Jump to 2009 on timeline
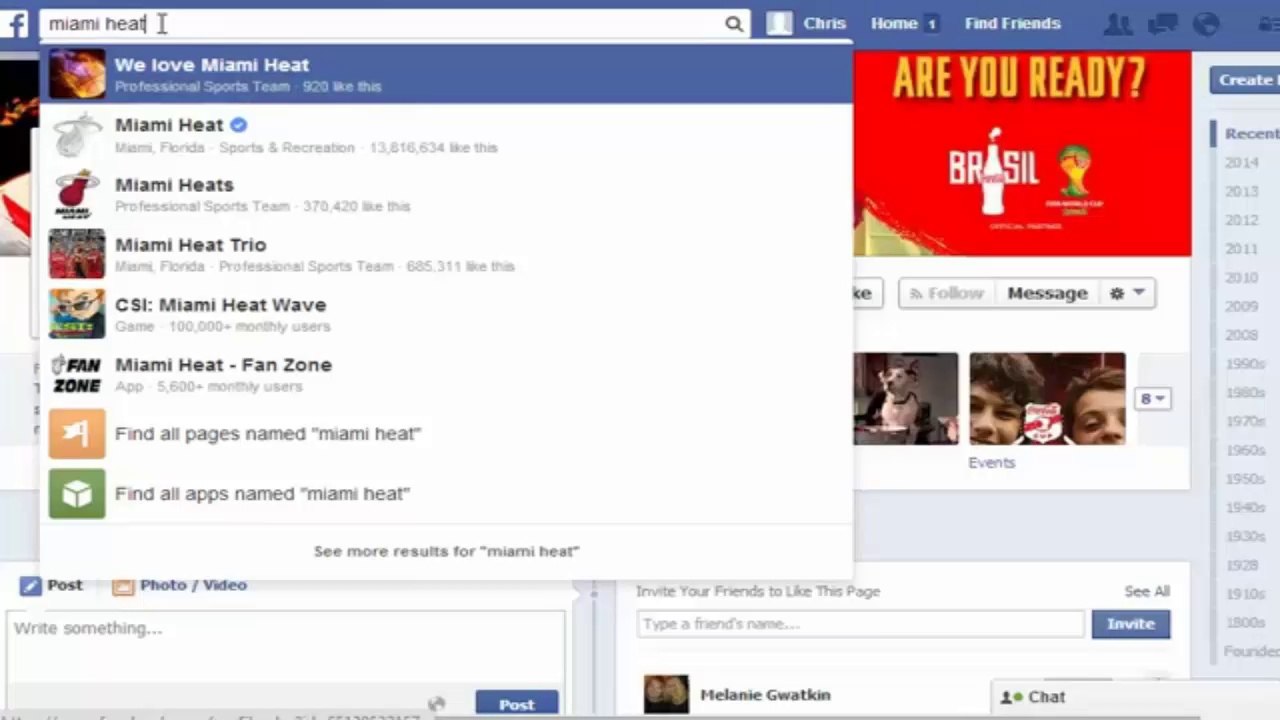1280x720 pixels. click(1242, 306)
